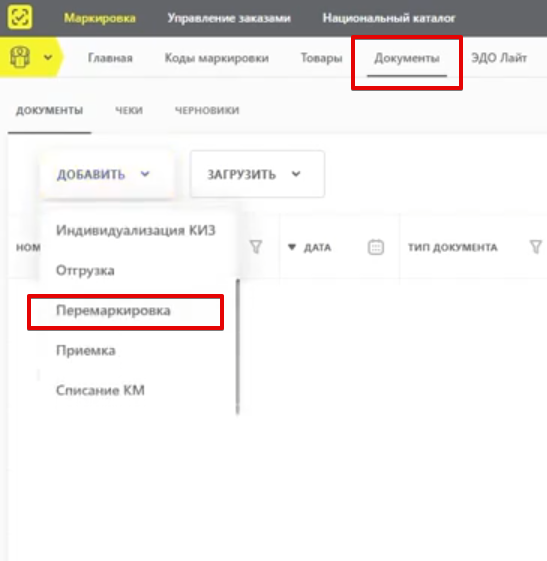Choose Приемка from the dropdown list
This screenshot has height=561, width=547.
86,351
